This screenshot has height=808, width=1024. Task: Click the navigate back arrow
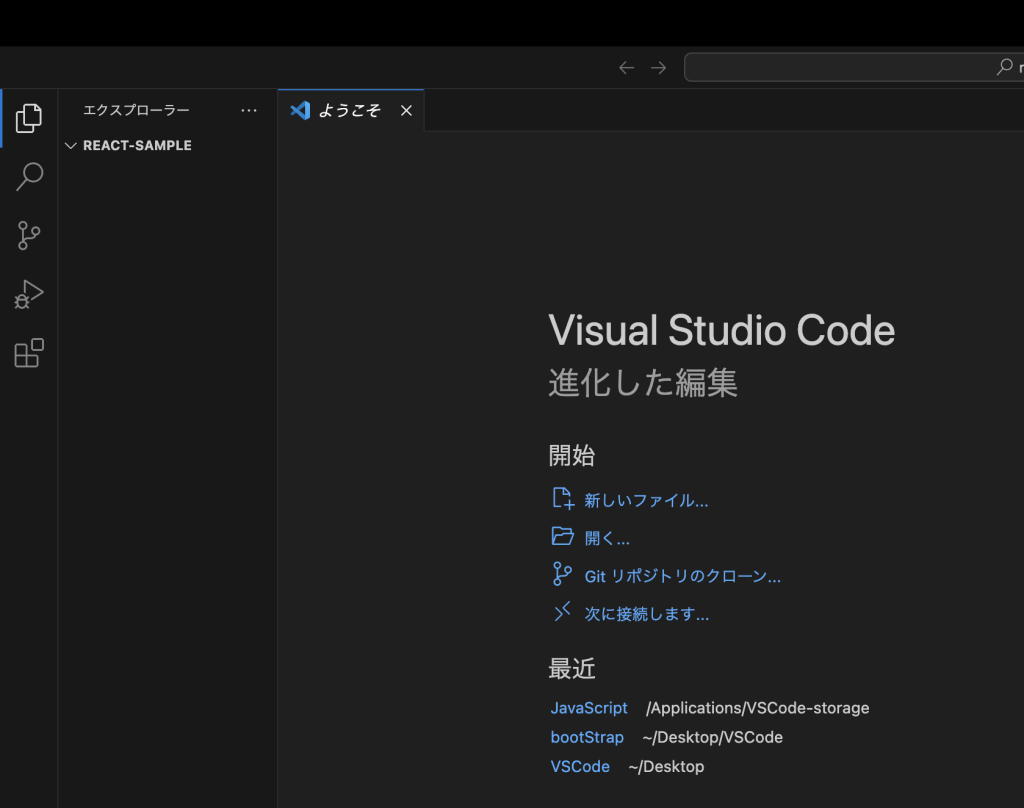tap(626, 68)
